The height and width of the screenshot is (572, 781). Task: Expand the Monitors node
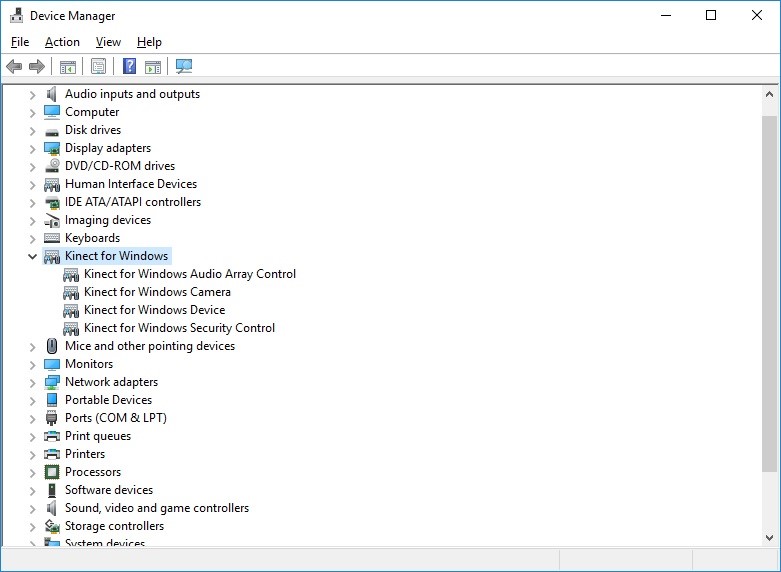[x=32, y=365]
